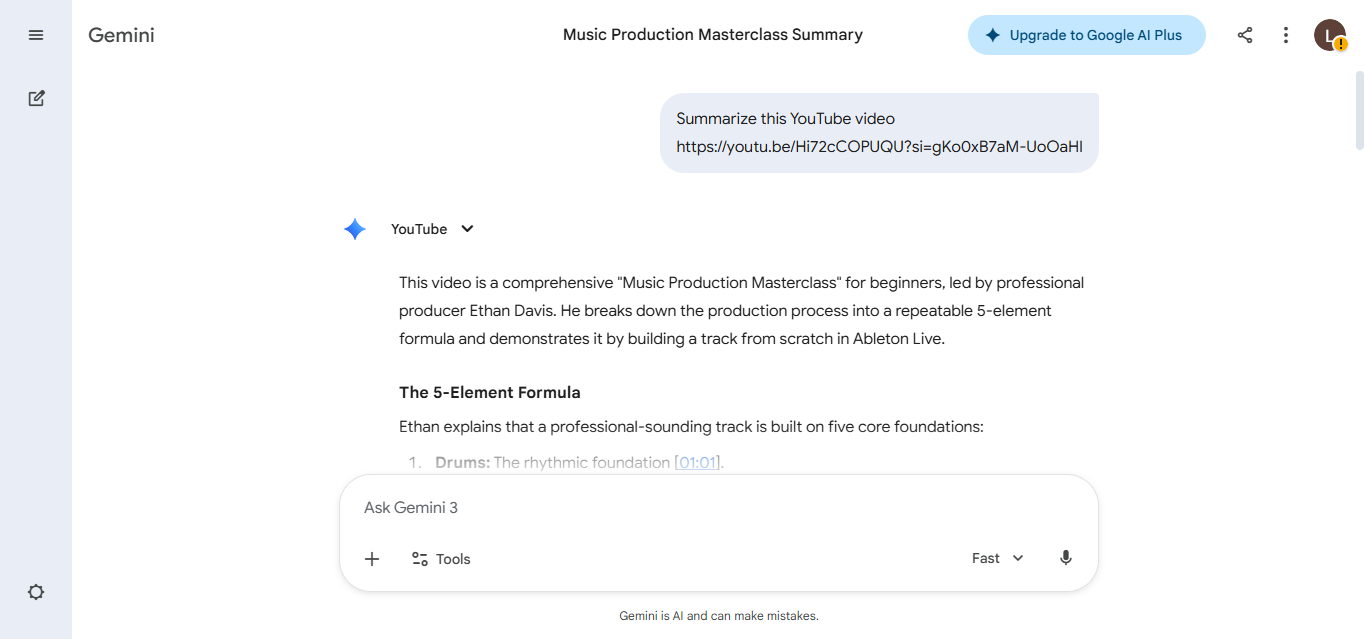Activate voice input with the microphone icon
The image size is (1365, 639).
tap(1065, 558)
